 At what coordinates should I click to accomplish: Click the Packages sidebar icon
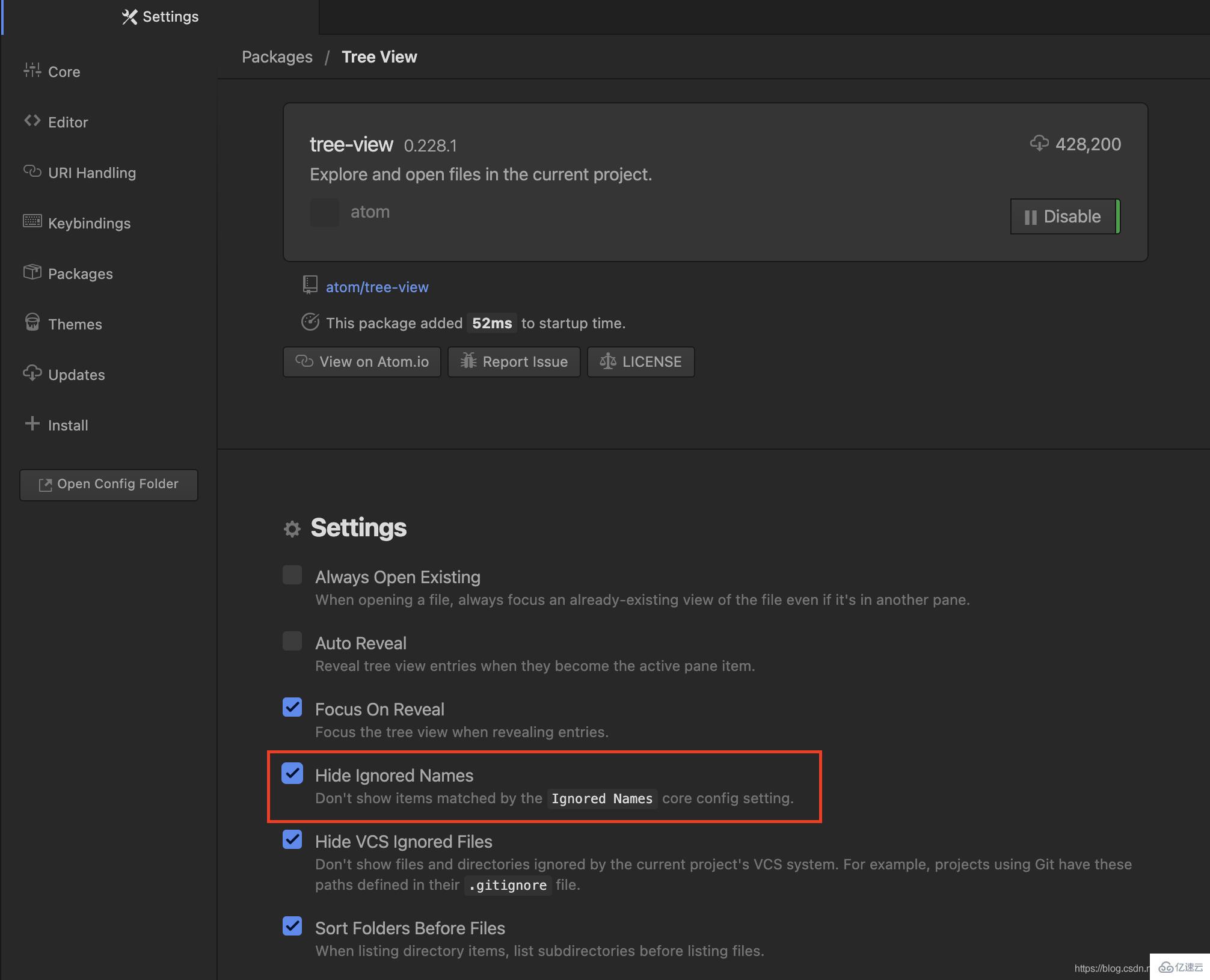(31, 274)
